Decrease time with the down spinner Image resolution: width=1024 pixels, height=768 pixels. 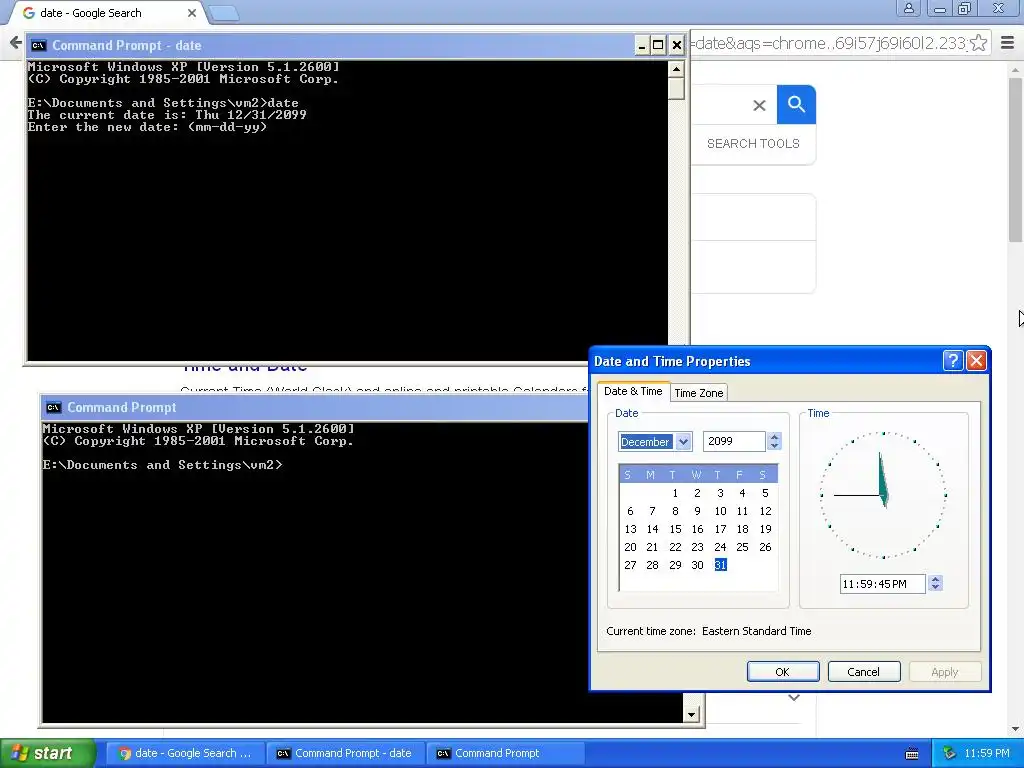pyautogui.click(x=935, y=588)
